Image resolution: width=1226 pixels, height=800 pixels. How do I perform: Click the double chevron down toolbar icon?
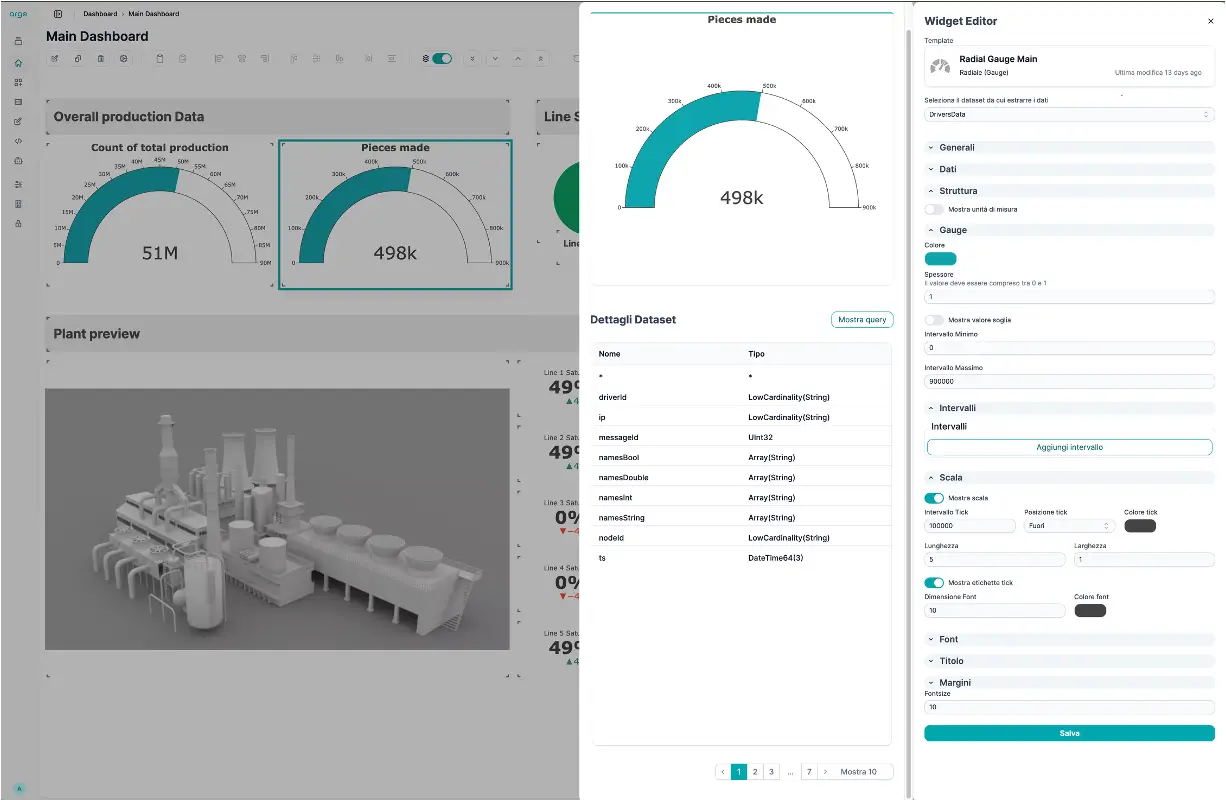(x=473, y=59)
